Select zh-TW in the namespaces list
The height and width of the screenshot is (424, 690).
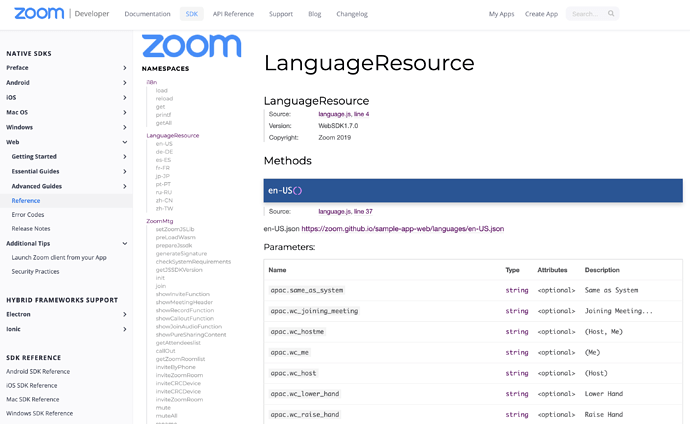(x=164, y=208)
